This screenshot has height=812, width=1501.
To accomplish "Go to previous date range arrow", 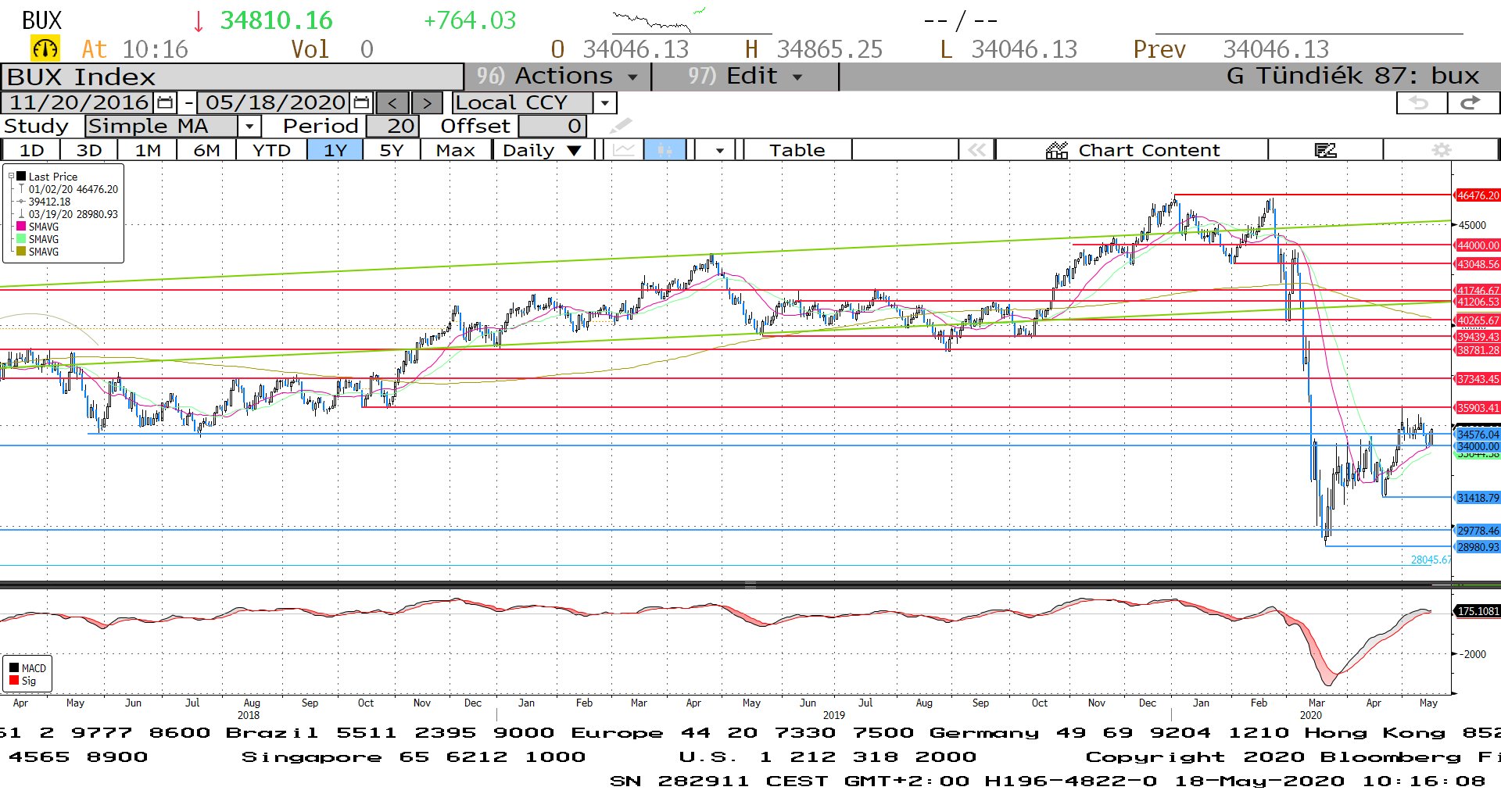I will (392, 103).
